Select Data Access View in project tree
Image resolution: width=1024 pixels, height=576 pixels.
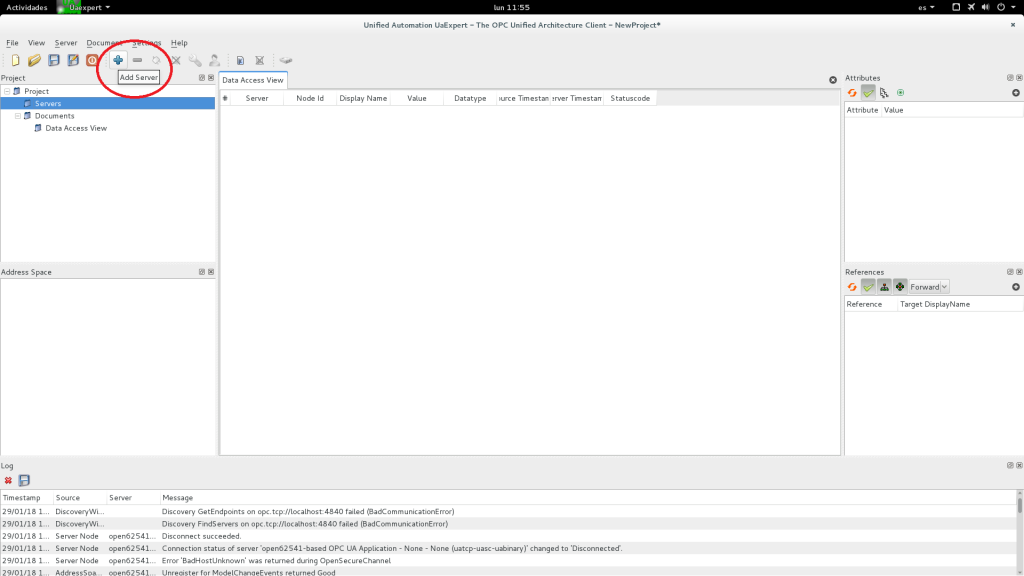tap(76, 128)
